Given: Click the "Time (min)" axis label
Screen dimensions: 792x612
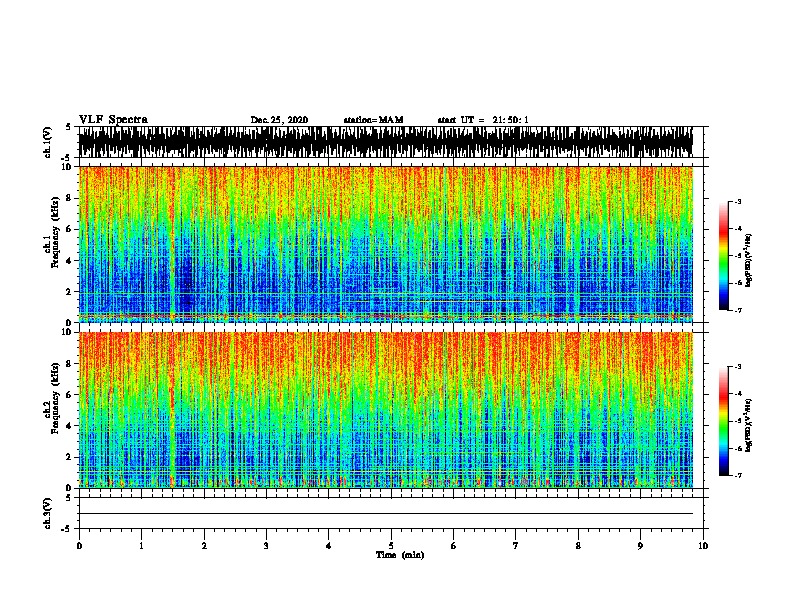Looking at the screenshot, I should (400, 555).
